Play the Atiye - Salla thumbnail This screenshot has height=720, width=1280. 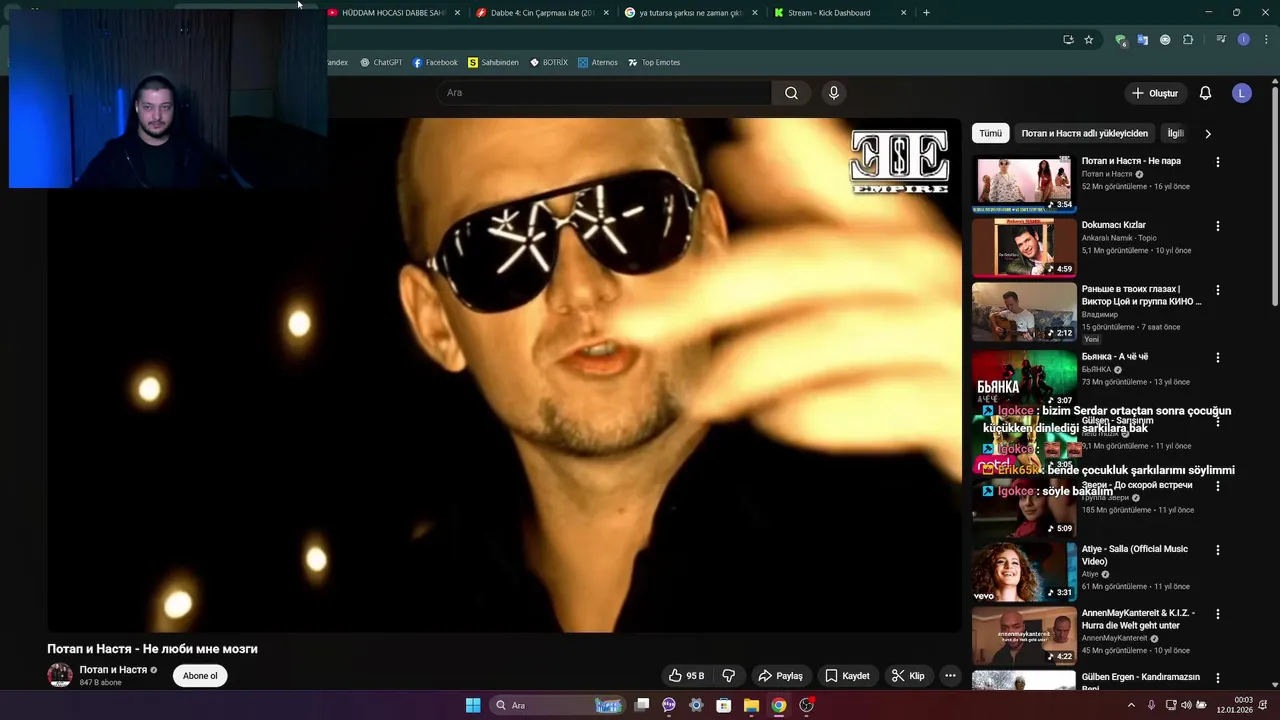(1024, 571)
